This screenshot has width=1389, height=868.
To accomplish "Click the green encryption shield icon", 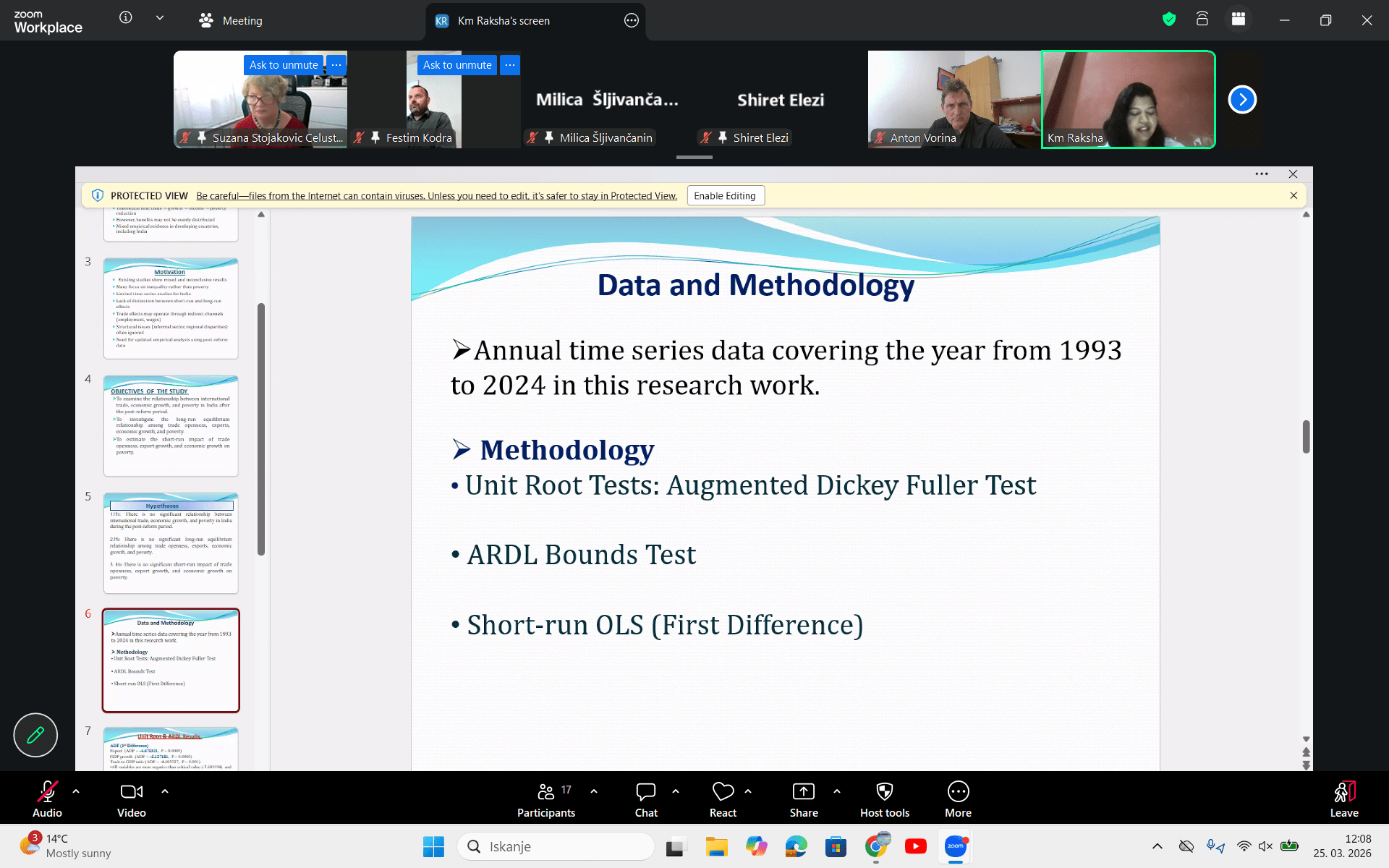I will coord(1169,20).
